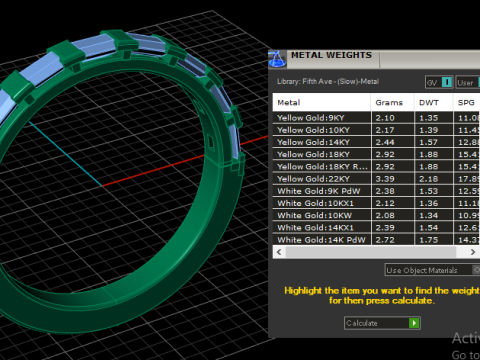Click the 2.38 grams value for 9K PdW
This screenshot has width=480, height=360.
tap(385, 191)
